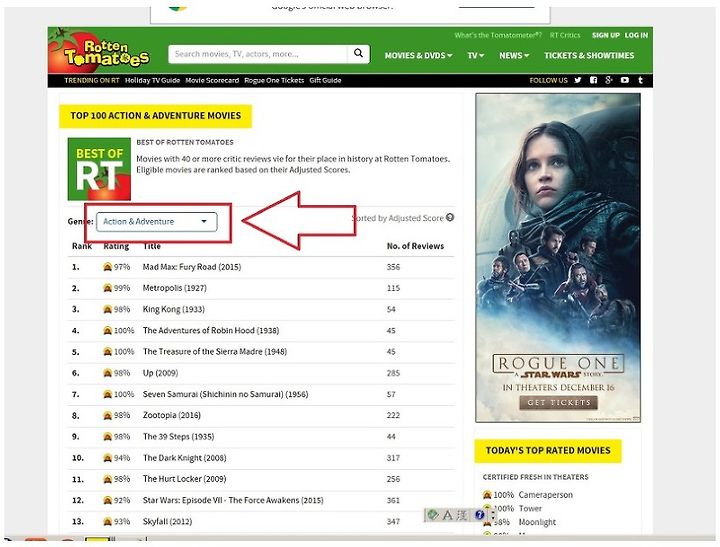Click Today's Top Rated Movies heading
Image resolution: width=720 pixels, height=547 pixels.
(x=548, y=451)
